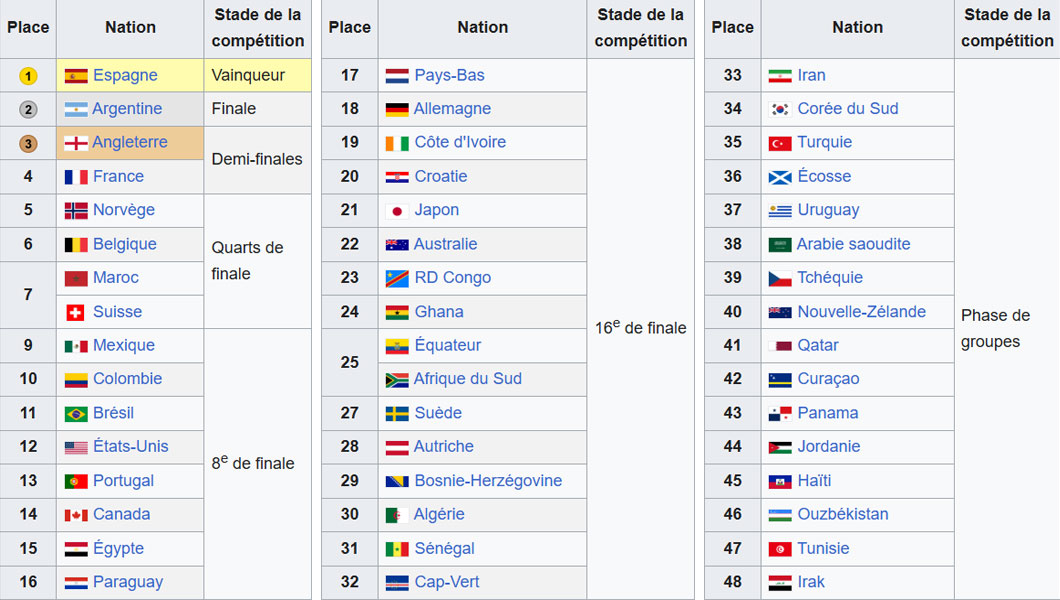The image size is (1060, 600).
Task: Click the Vainqueur cell in yellow row
Action: pyautogui.click(x=258, y=75)
